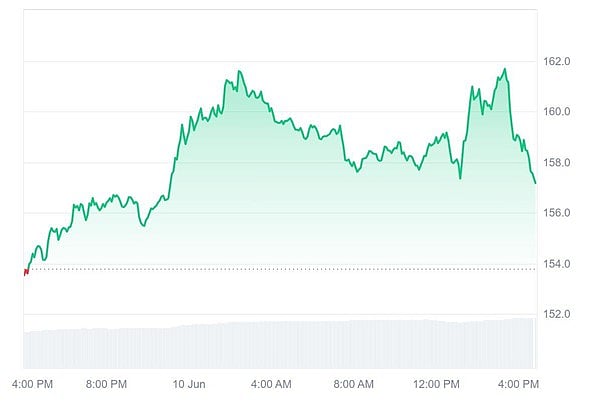Screen dimensions: 602x401
Task: Click the price line's final endpoint at right
Action: 535,183
